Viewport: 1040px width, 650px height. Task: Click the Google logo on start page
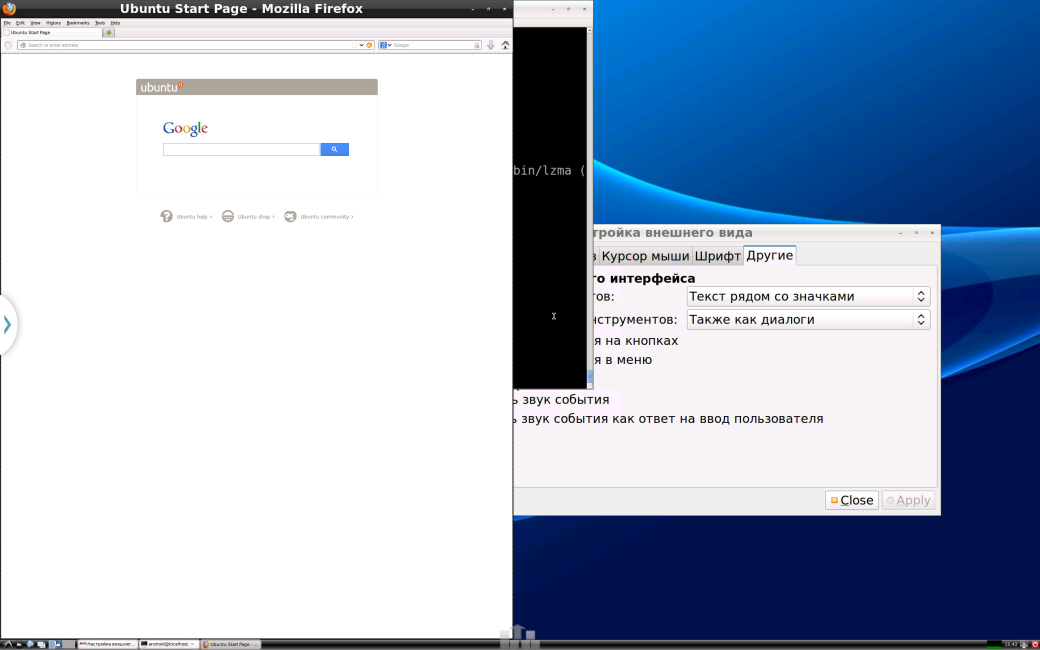(185, 128)
